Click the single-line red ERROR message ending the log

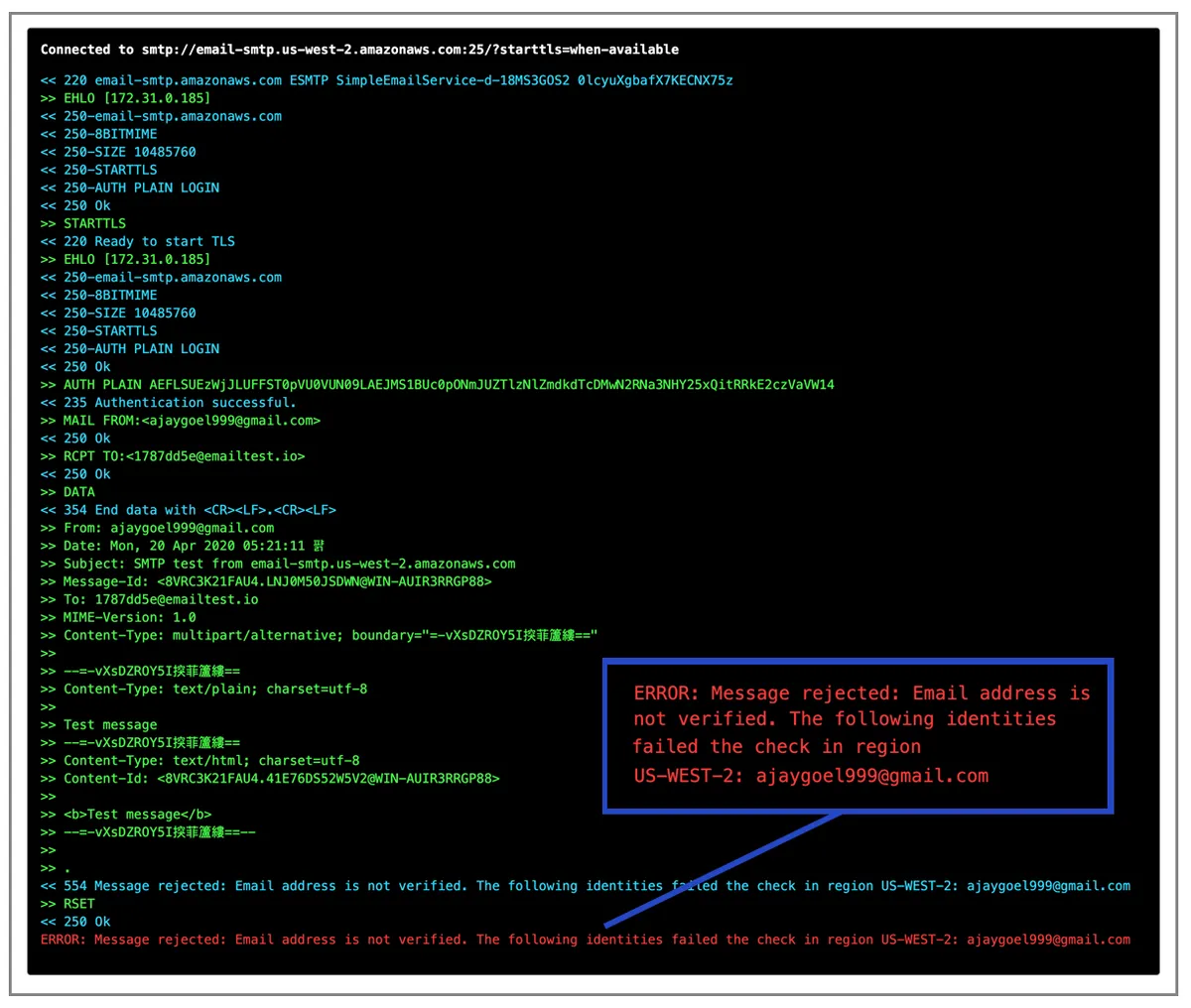pos(586,939)
